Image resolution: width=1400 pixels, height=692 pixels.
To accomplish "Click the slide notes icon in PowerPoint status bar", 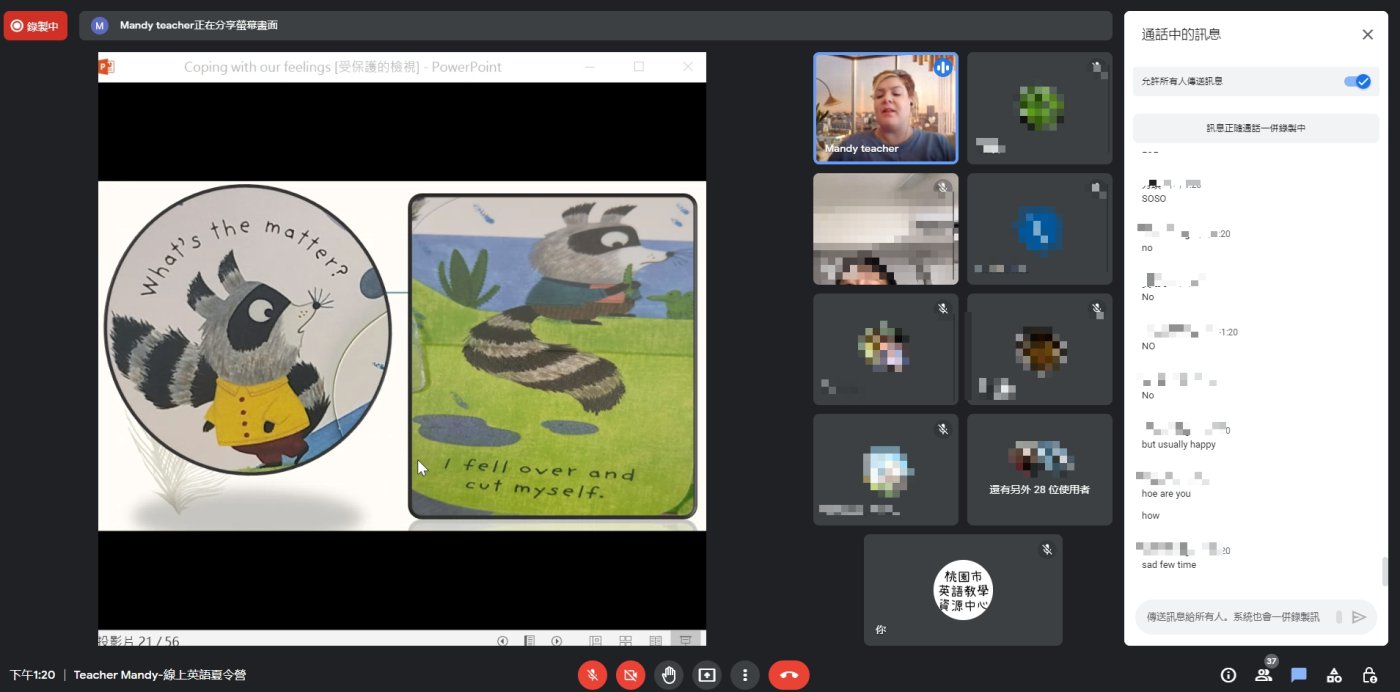I will click(530, 641).
